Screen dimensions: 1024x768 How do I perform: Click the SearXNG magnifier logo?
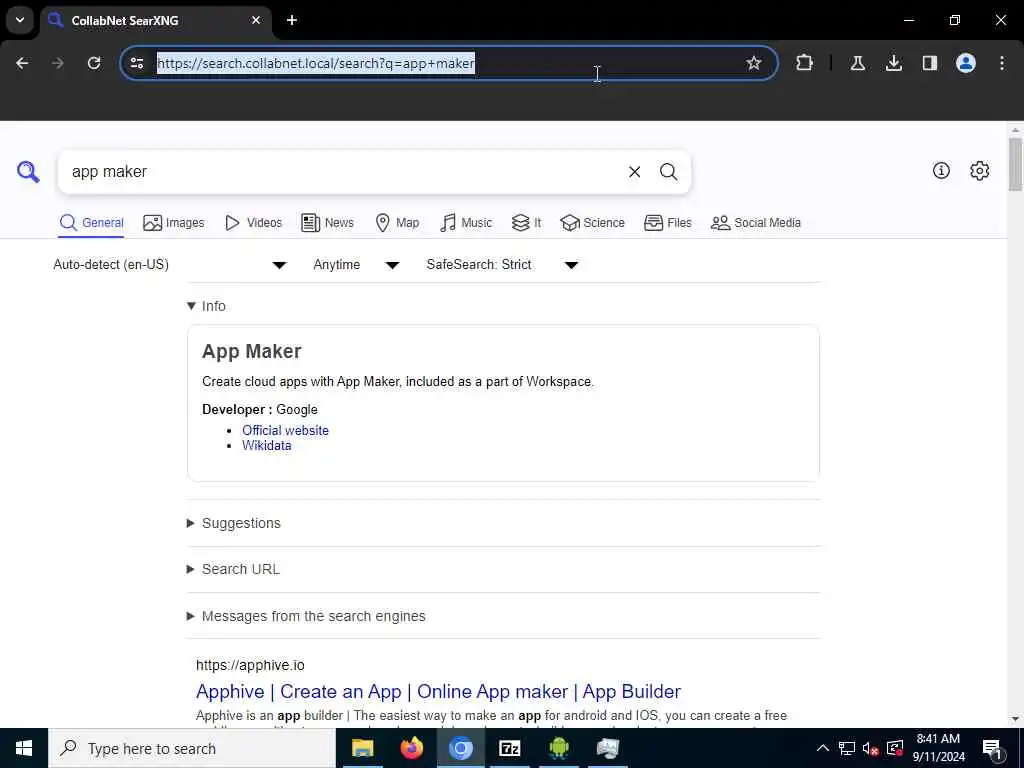[28, 172]
